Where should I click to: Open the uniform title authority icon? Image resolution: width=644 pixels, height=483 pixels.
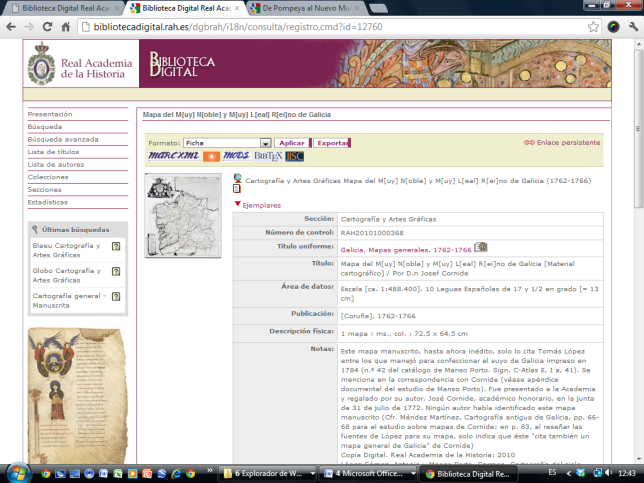tap(481, 247)
